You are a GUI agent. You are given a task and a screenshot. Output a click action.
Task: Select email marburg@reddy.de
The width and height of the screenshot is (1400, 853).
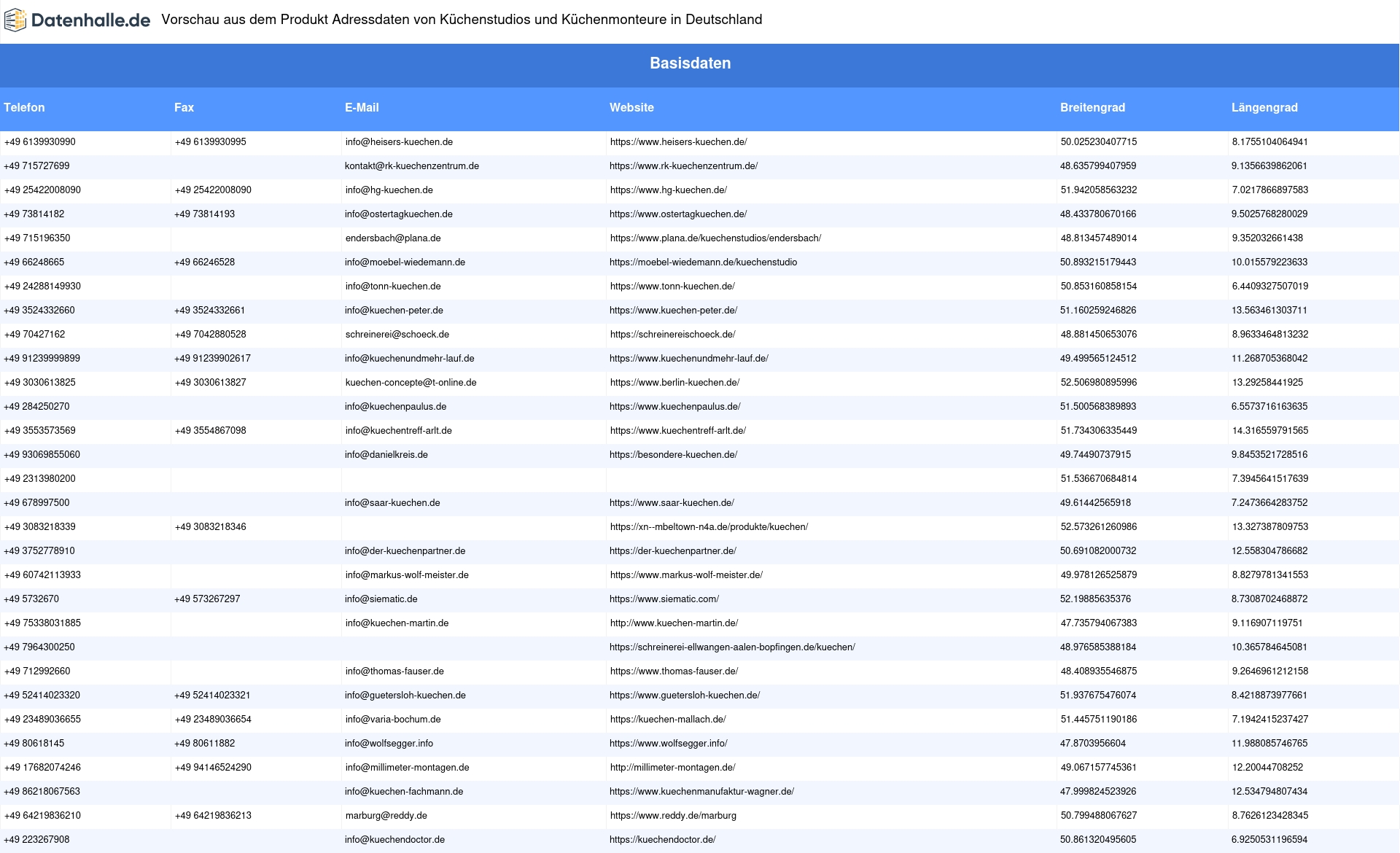pyautogui.click(x=386, y=816)
